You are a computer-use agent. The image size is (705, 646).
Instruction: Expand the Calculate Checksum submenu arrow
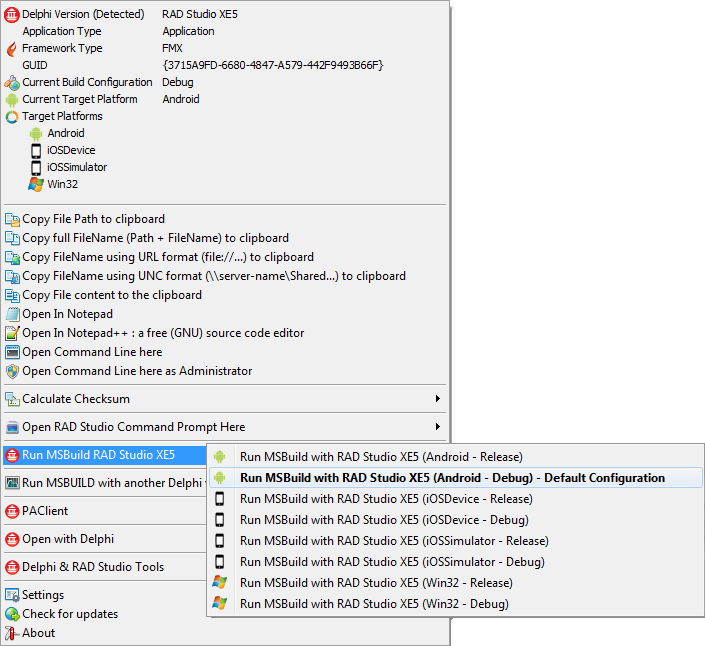[437, 399]
